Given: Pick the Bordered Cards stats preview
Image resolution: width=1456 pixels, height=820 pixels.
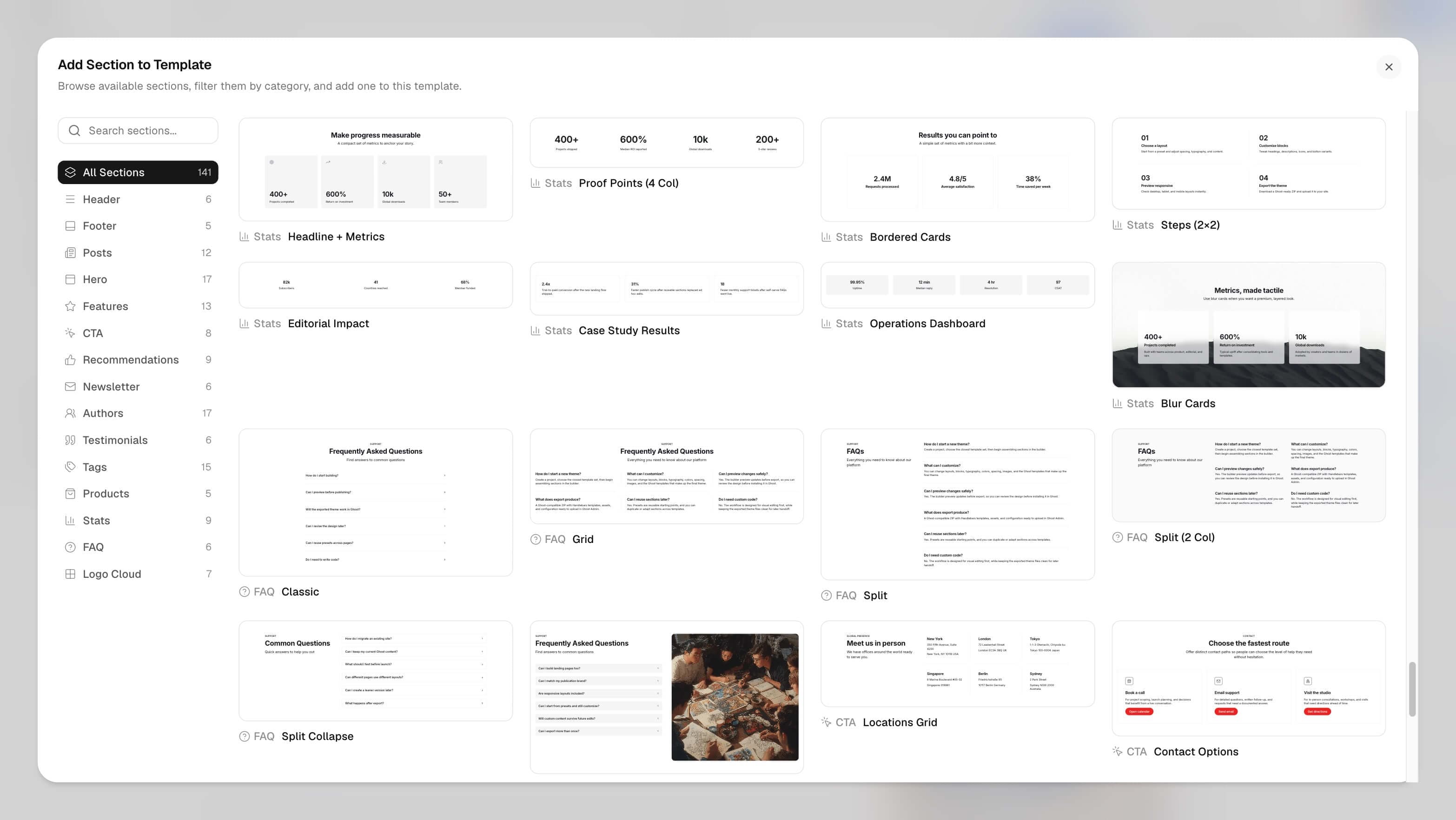Looking at the screenshot, I should (x=958, y=170).
